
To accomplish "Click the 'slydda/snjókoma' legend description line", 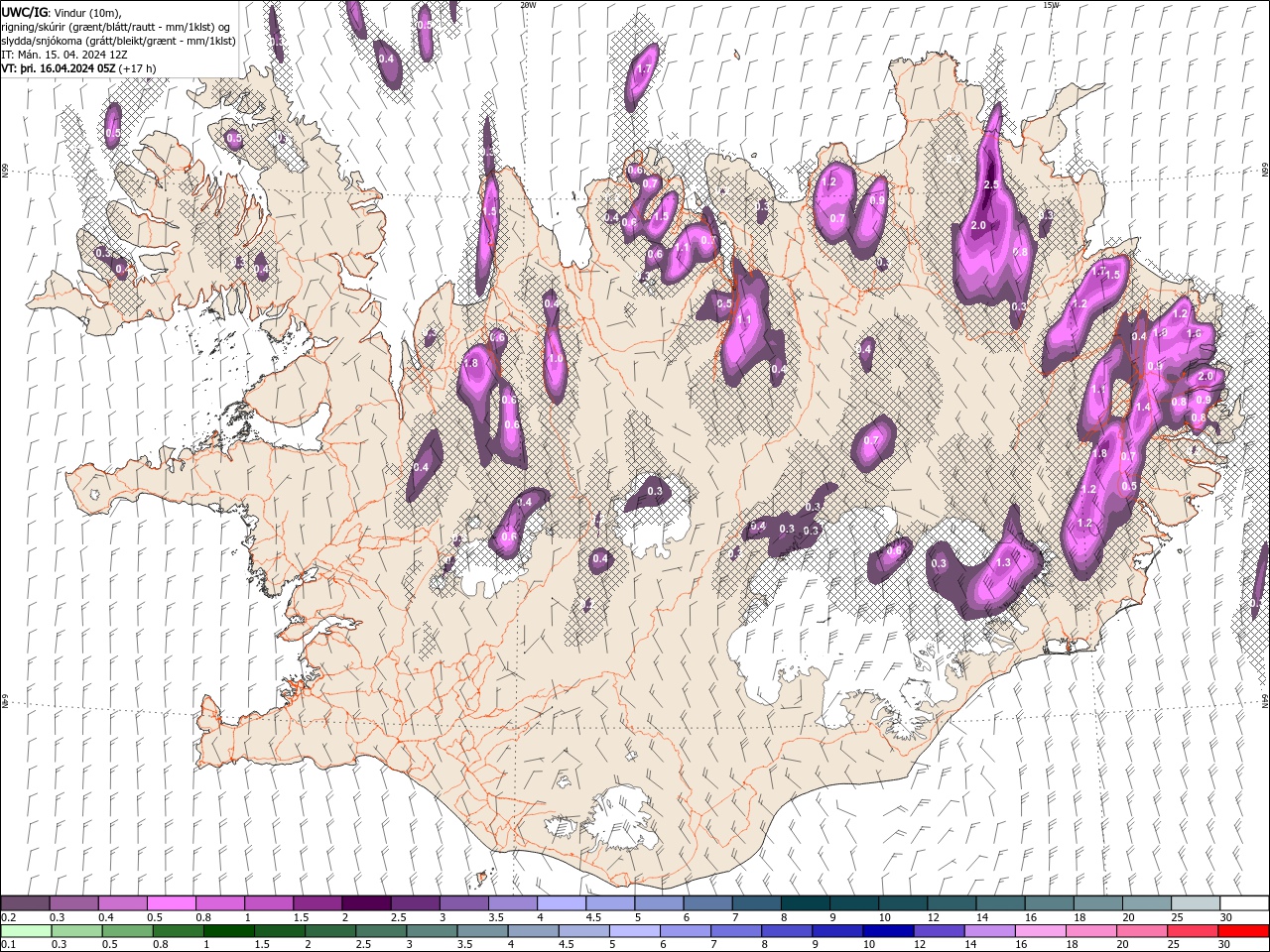I will coord(118,41).
